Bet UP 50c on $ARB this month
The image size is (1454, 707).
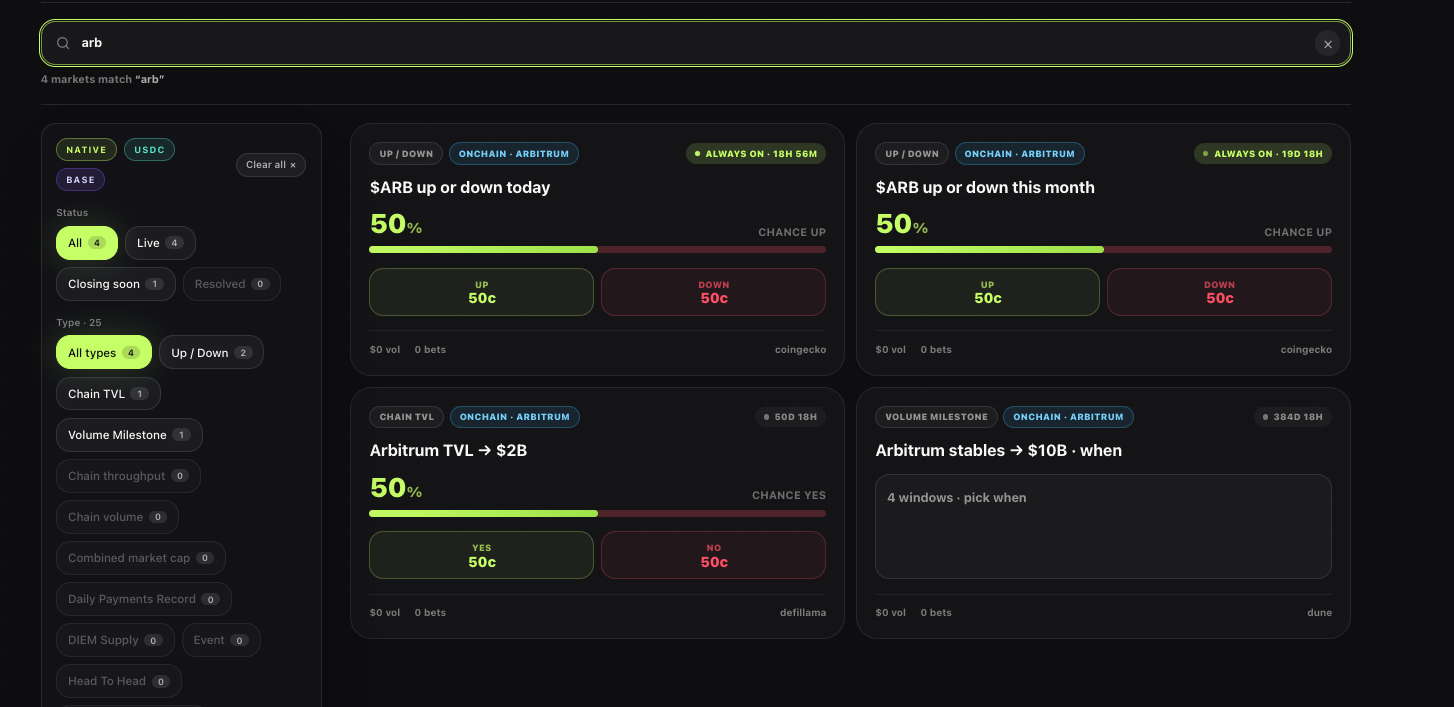pos(987,292)
